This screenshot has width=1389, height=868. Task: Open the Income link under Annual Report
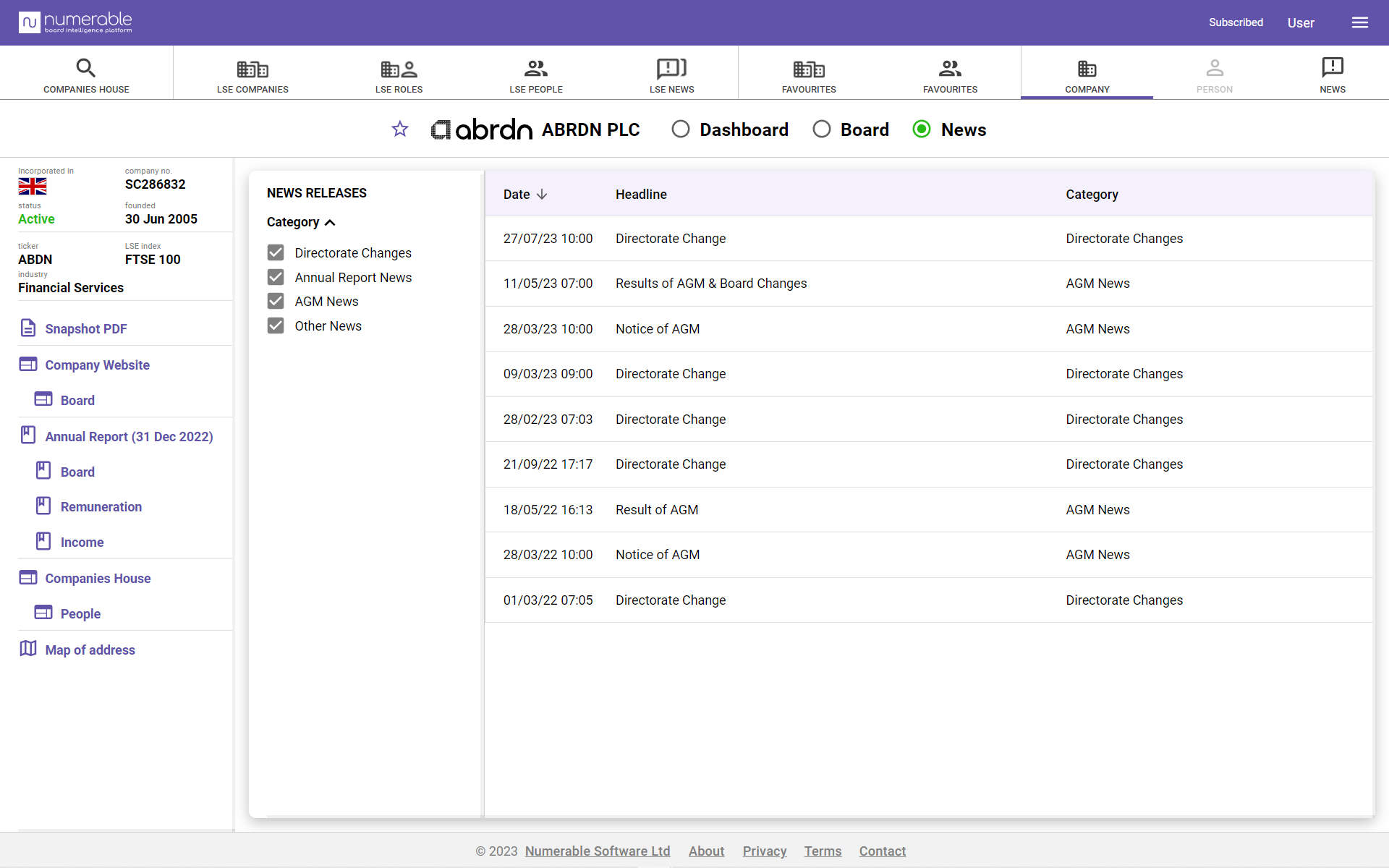pyautogui.click(x=82, y=542)
